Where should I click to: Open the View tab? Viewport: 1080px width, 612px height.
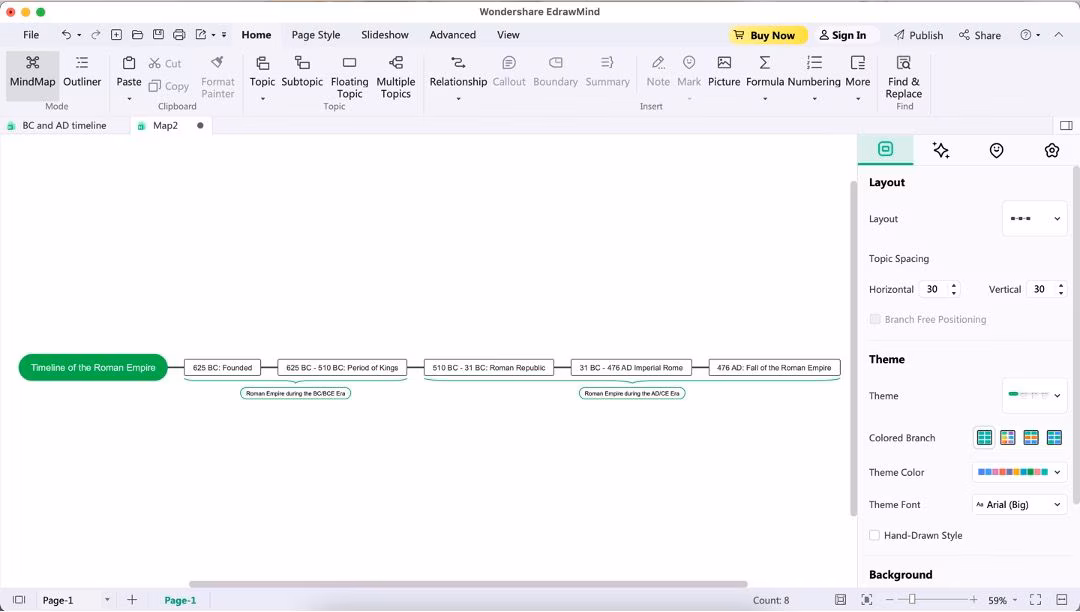tap(508, 35)
